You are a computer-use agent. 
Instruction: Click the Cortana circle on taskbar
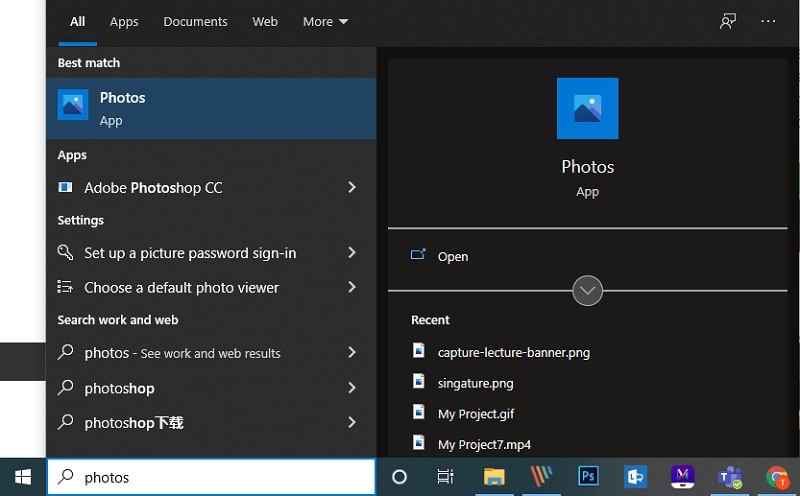pos(399,477)
